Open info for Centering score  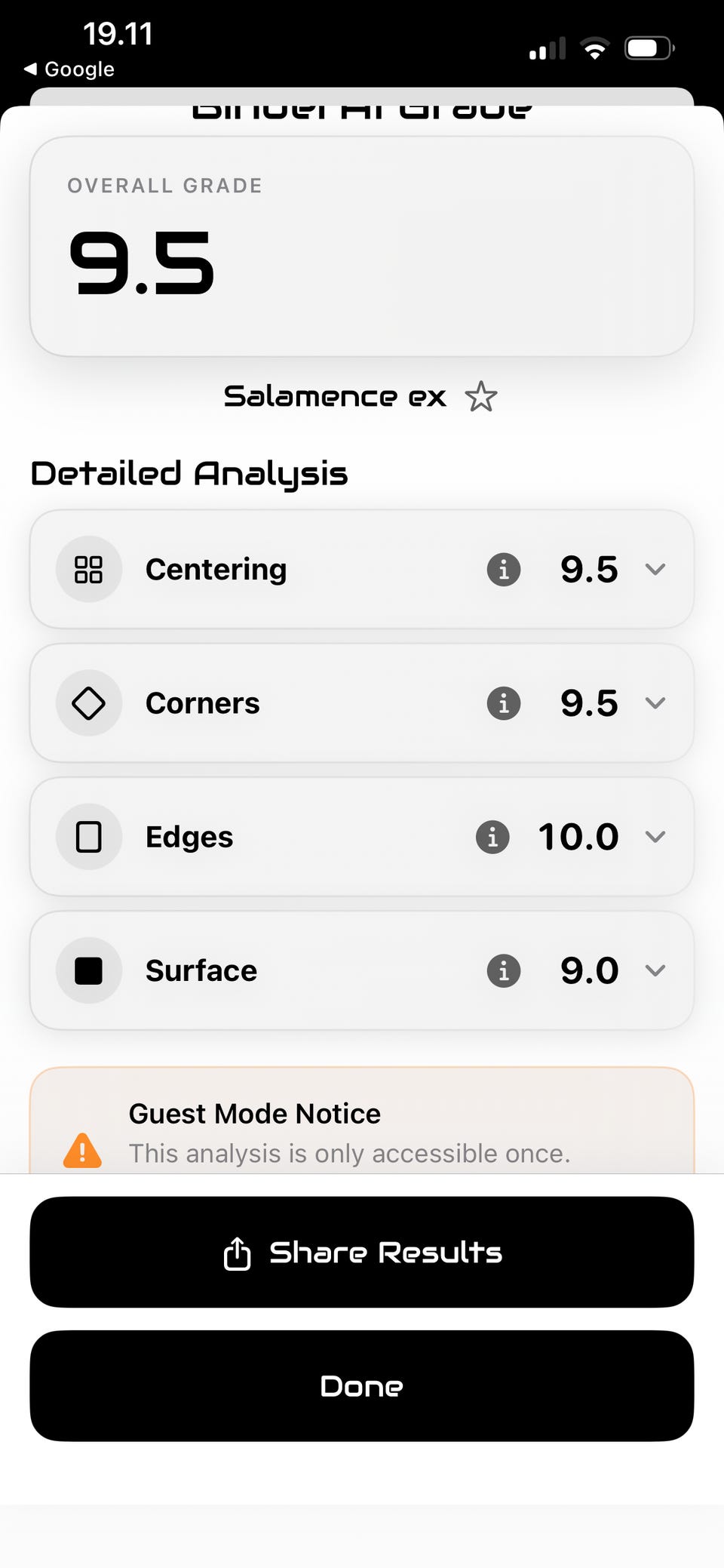[504, 569]
